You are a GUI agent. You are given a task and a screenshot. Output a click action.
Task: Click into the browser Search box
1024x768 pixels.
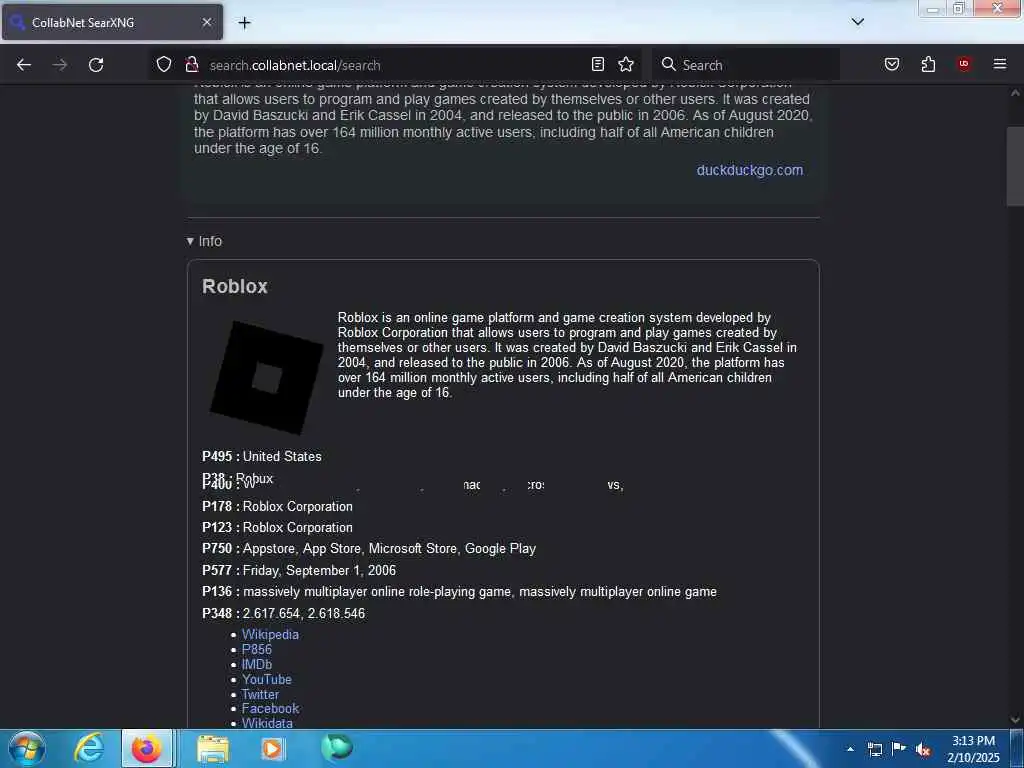click(748, 65)
